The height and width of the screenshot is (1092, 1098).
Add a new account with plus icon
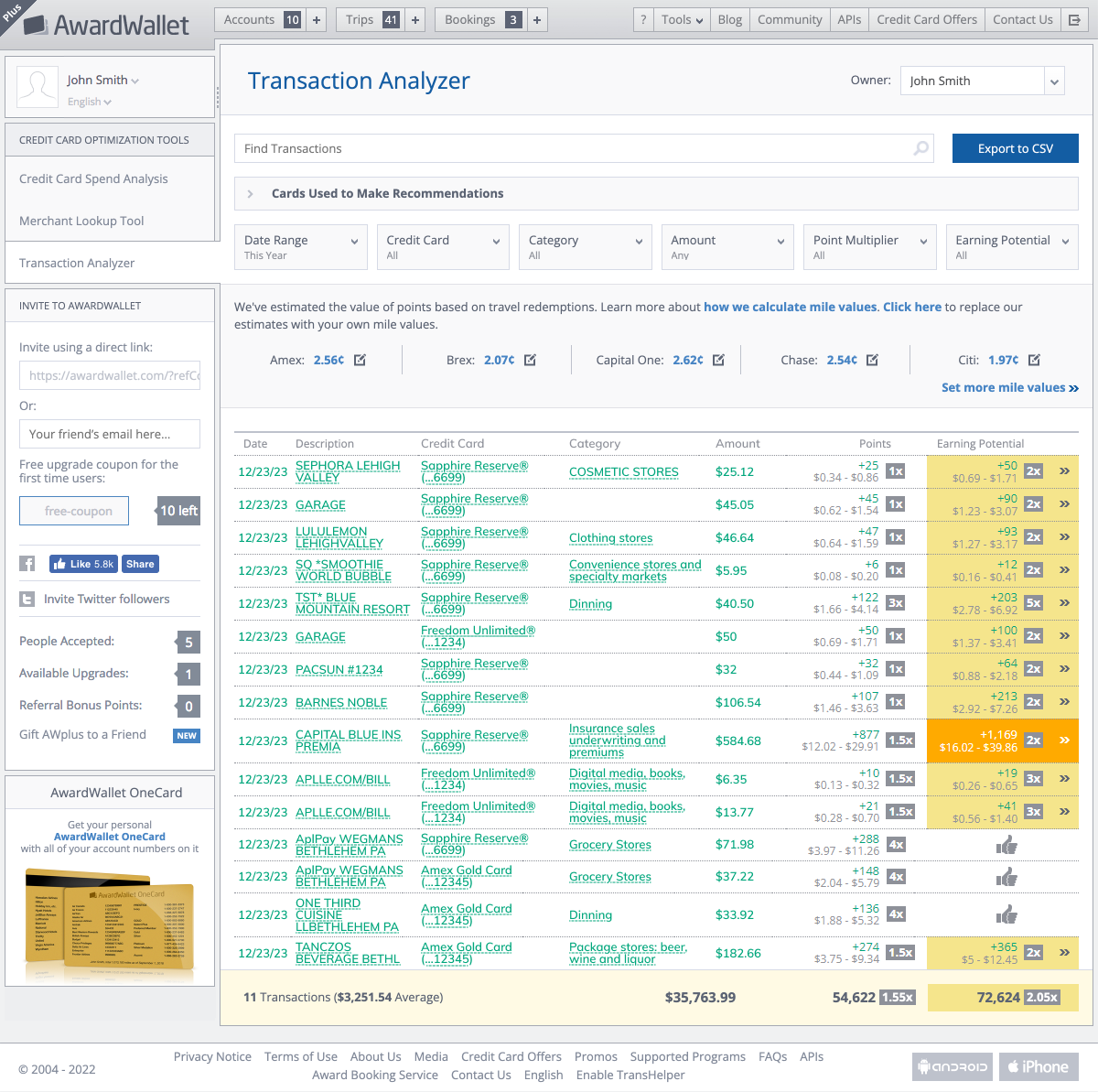317,19
